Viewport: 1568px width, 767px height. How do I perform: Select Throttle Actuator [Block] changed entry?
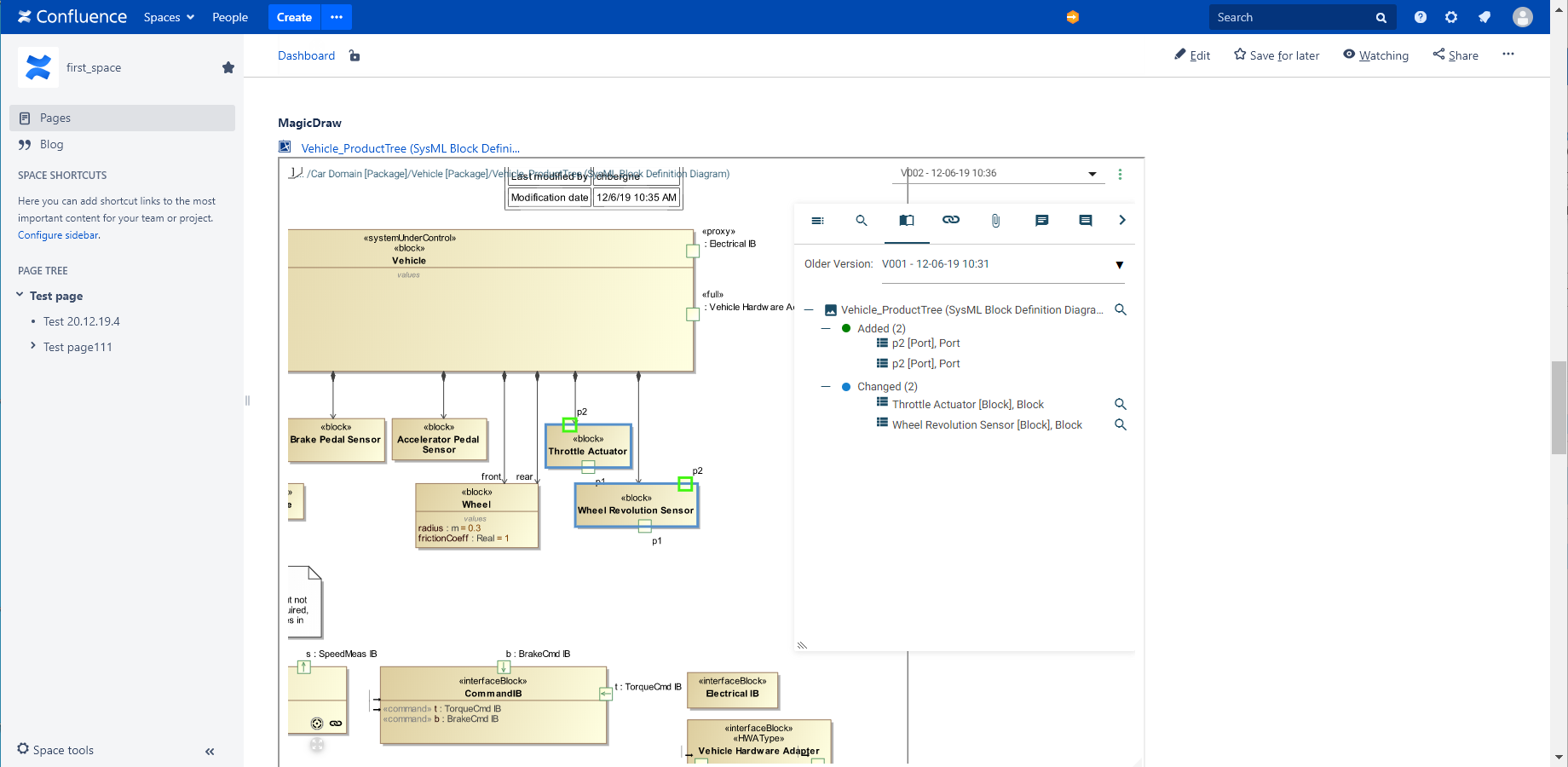pos(967,405)
